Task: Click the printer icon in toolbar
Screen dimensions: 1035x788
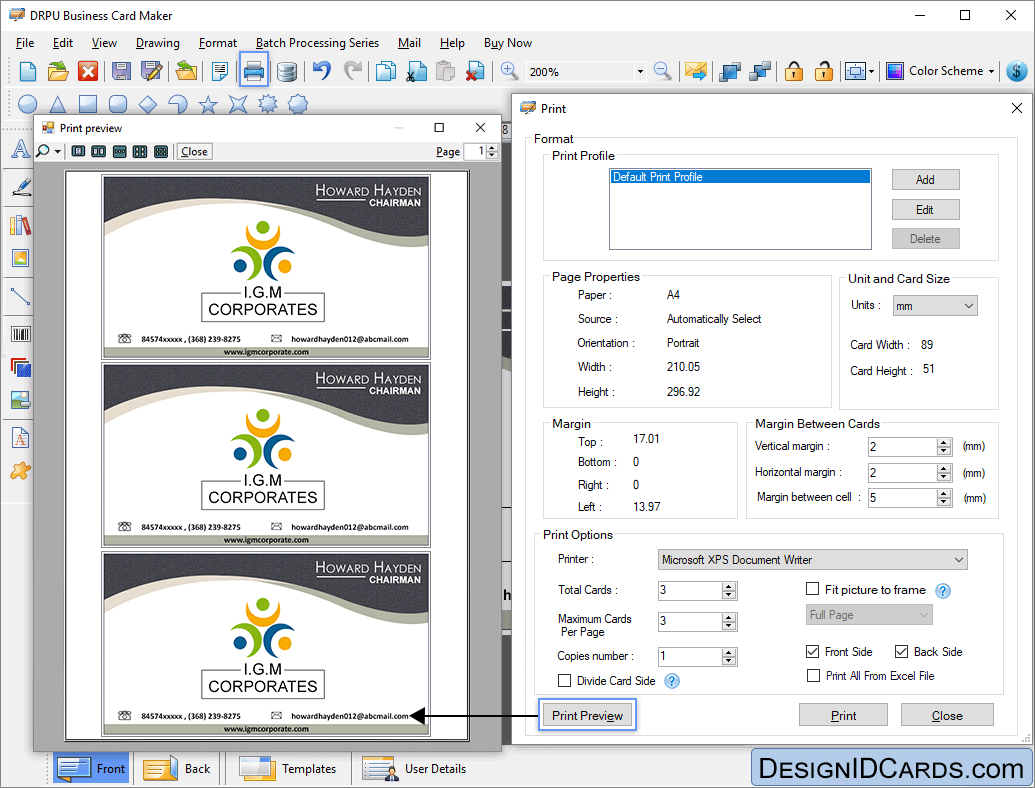Action: (254, 71)
